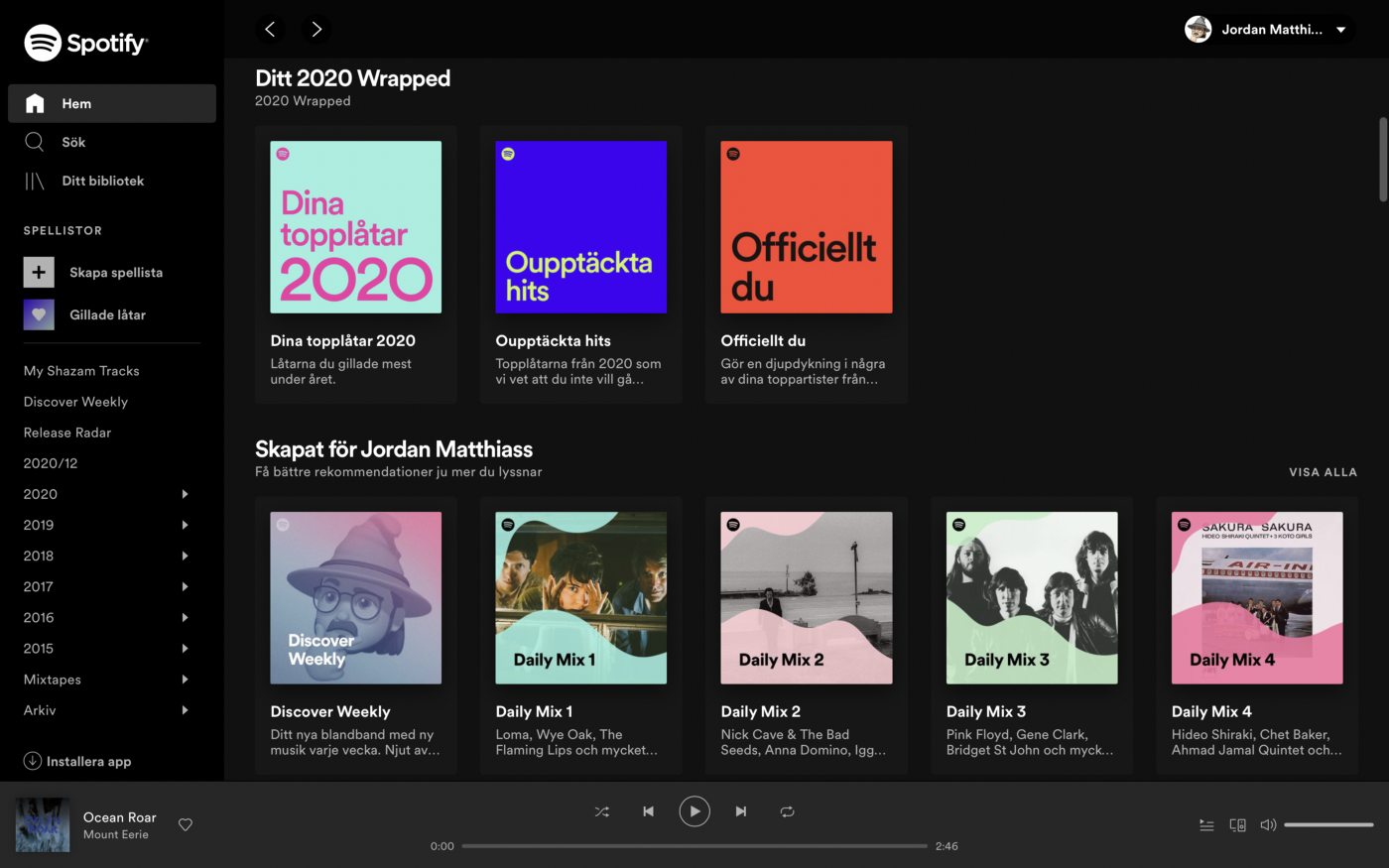Open the Jordan Matthias profile dropdown
This screenshot has height=868, width=1389.
coord(1269,29)
